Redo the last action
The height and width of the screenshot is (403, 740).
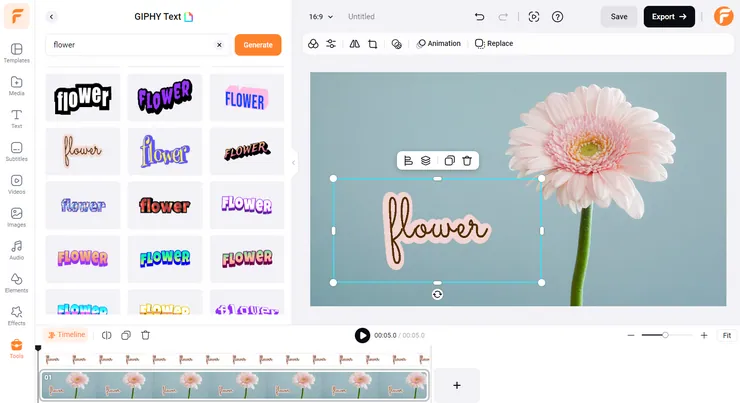pyautogui.click(x=503, y=17)
